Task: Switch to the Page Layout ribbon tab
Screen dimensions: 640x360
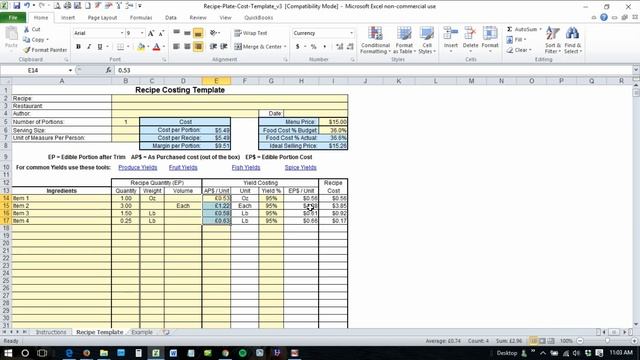Action: tap(102, 18)
